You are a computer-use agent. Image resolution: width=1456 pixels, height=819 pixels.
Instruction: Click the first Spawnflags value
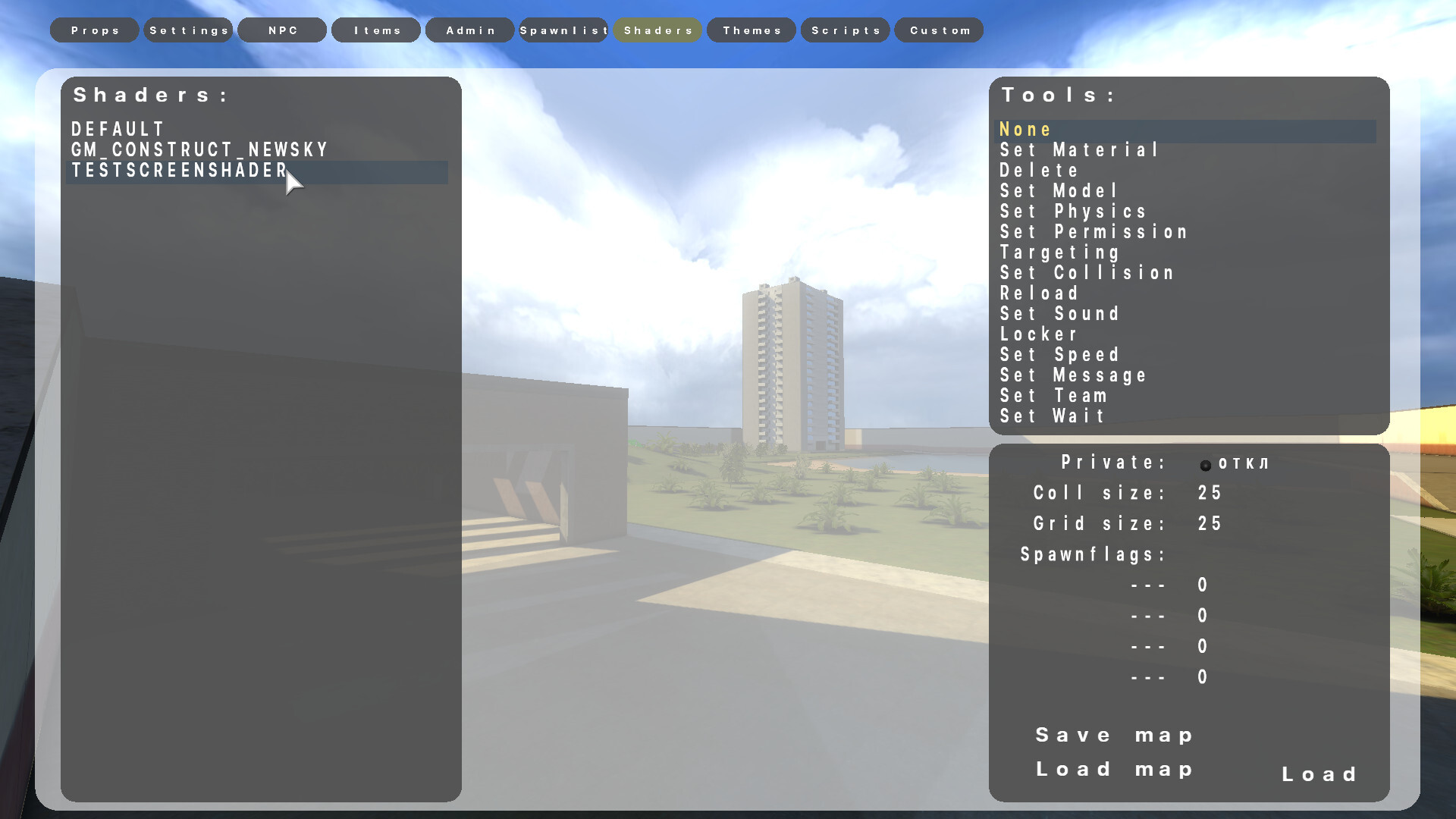(1203, 585)
